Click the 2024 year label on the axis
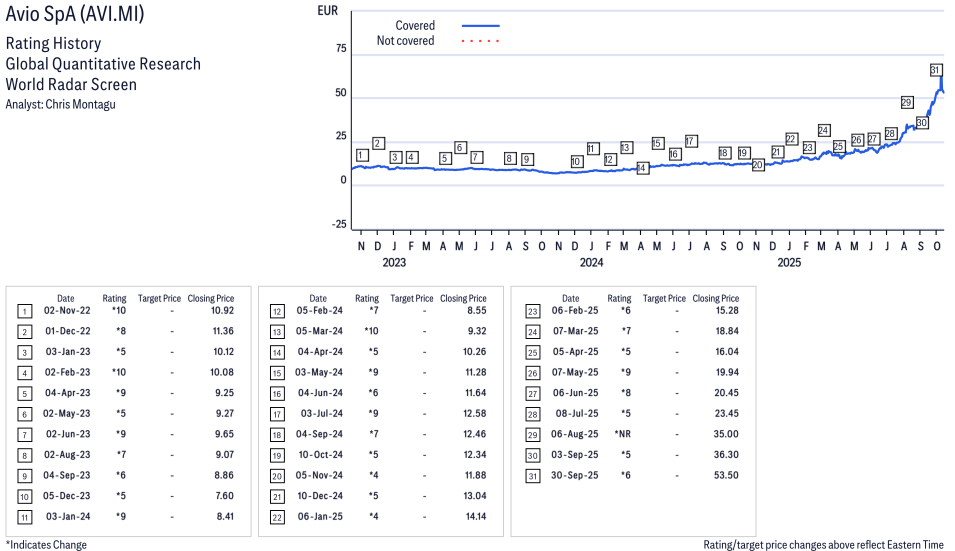 pyautogui.click(x=592, y=263)
